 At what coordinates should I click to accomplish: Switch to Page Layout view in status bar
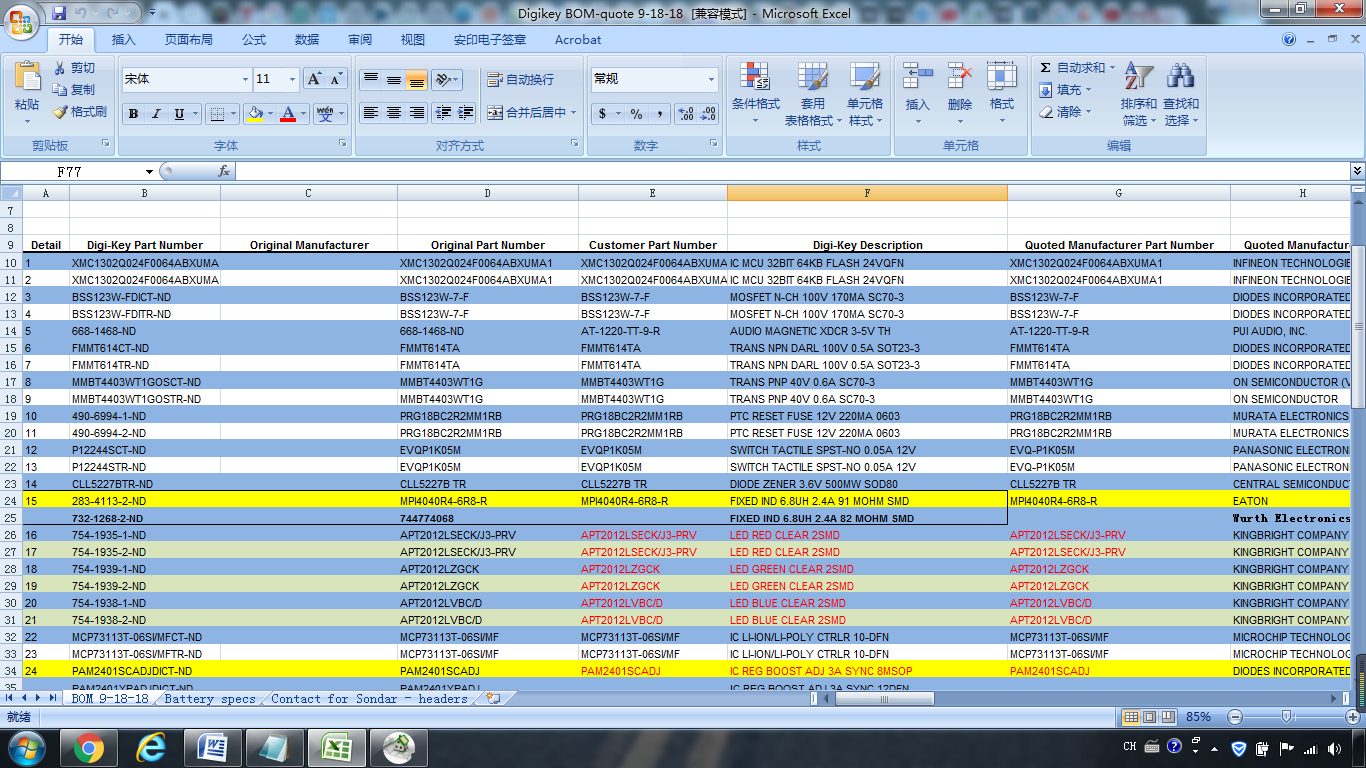point(1150,717)
